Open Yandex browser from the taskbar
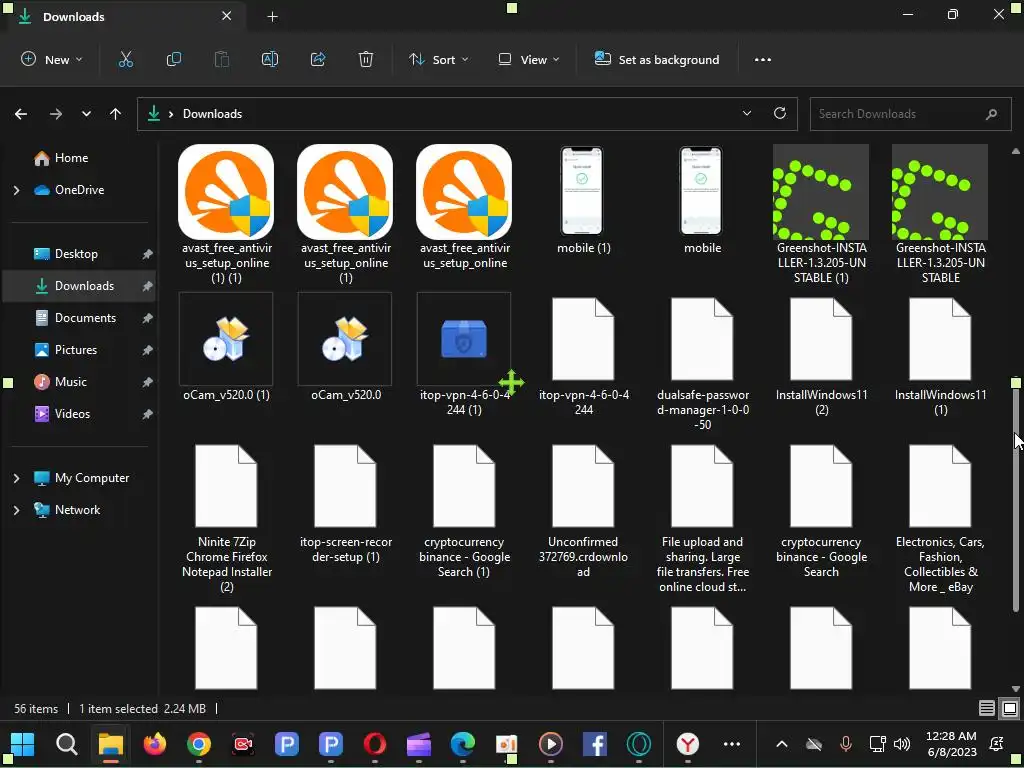1024x768 pixels. point(688,744)
